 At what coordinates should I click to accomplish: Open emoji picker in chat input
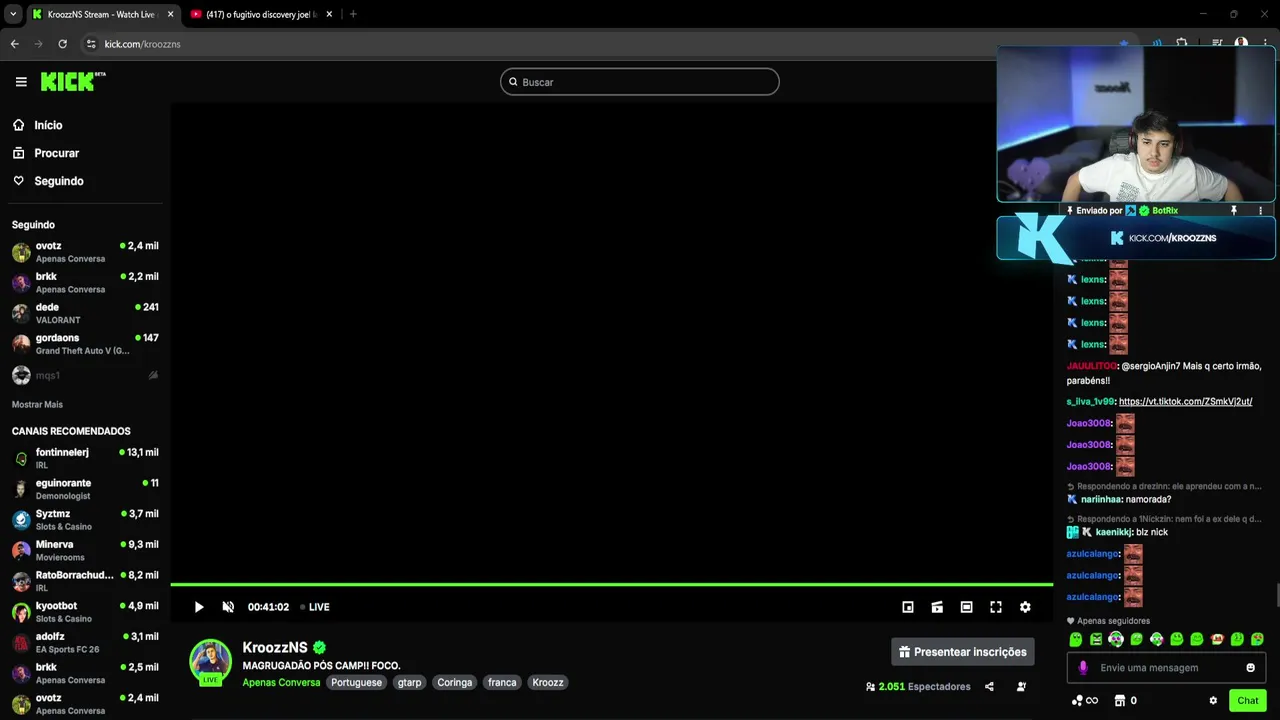(1250, 668)
